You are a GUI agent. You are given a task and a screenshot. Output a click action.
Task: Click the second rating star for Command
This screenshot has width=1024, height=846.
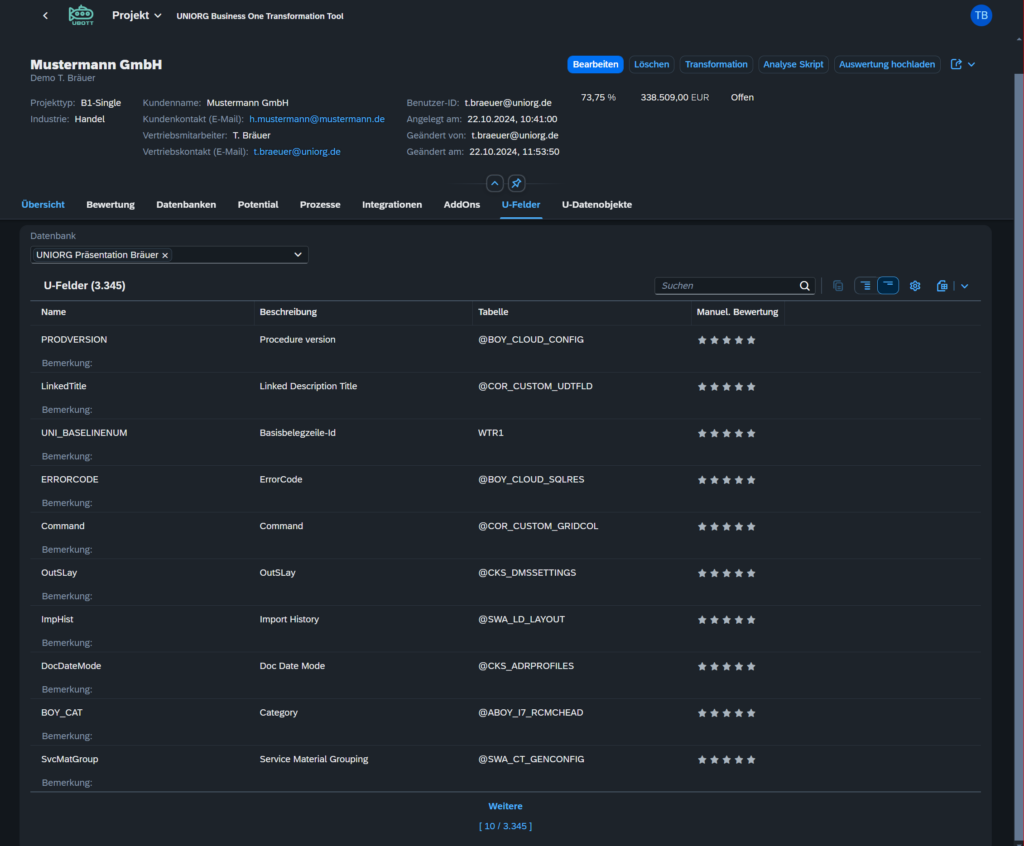[714, 527]
